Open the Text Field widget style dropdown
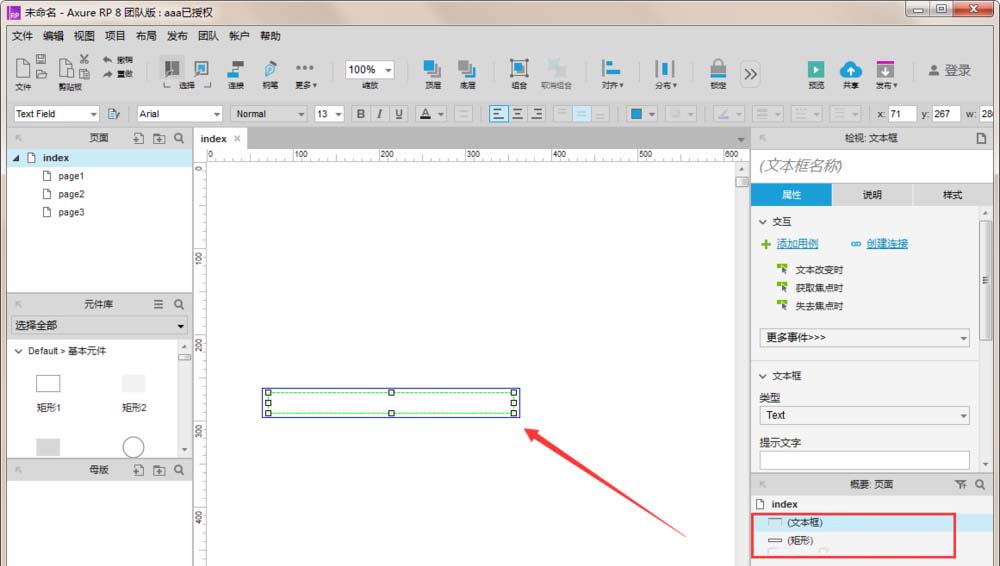Screen dimensions: 1000x566 click(x=94, y=114)
